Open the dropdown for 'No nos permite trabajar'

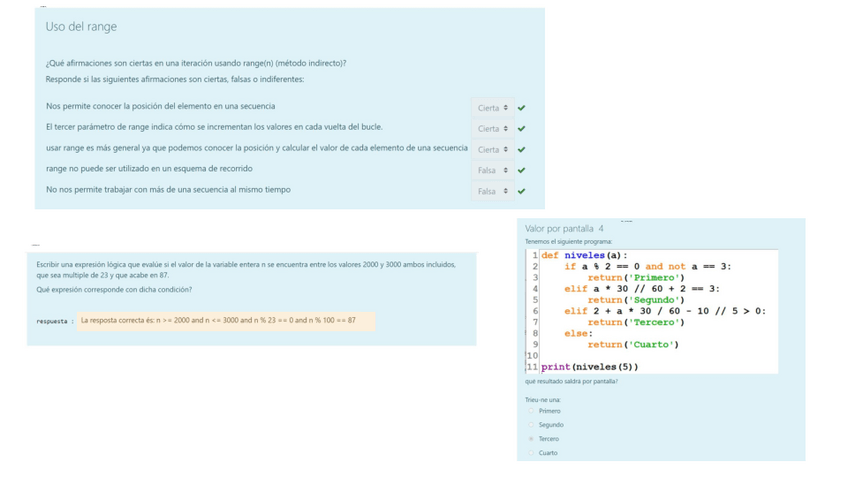pyautogui.click(x=493, y=192)
